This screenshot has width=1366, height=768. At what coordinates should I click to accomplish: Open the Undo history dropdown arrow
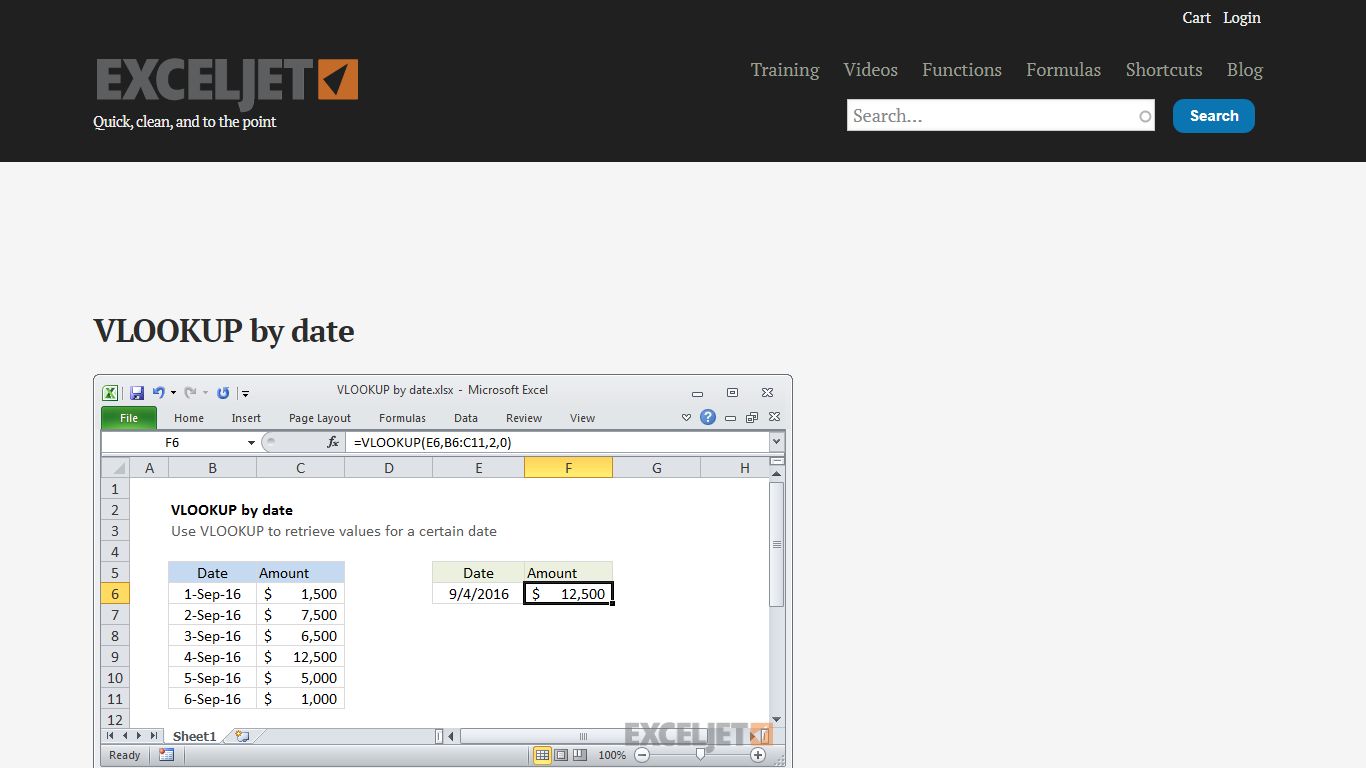coord(173,393)
